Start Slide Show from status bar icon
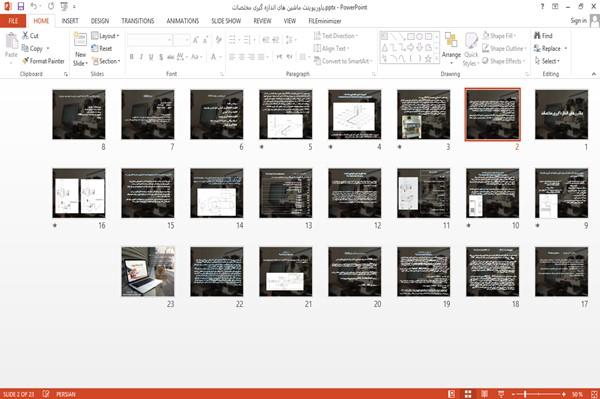 [501, 394]
